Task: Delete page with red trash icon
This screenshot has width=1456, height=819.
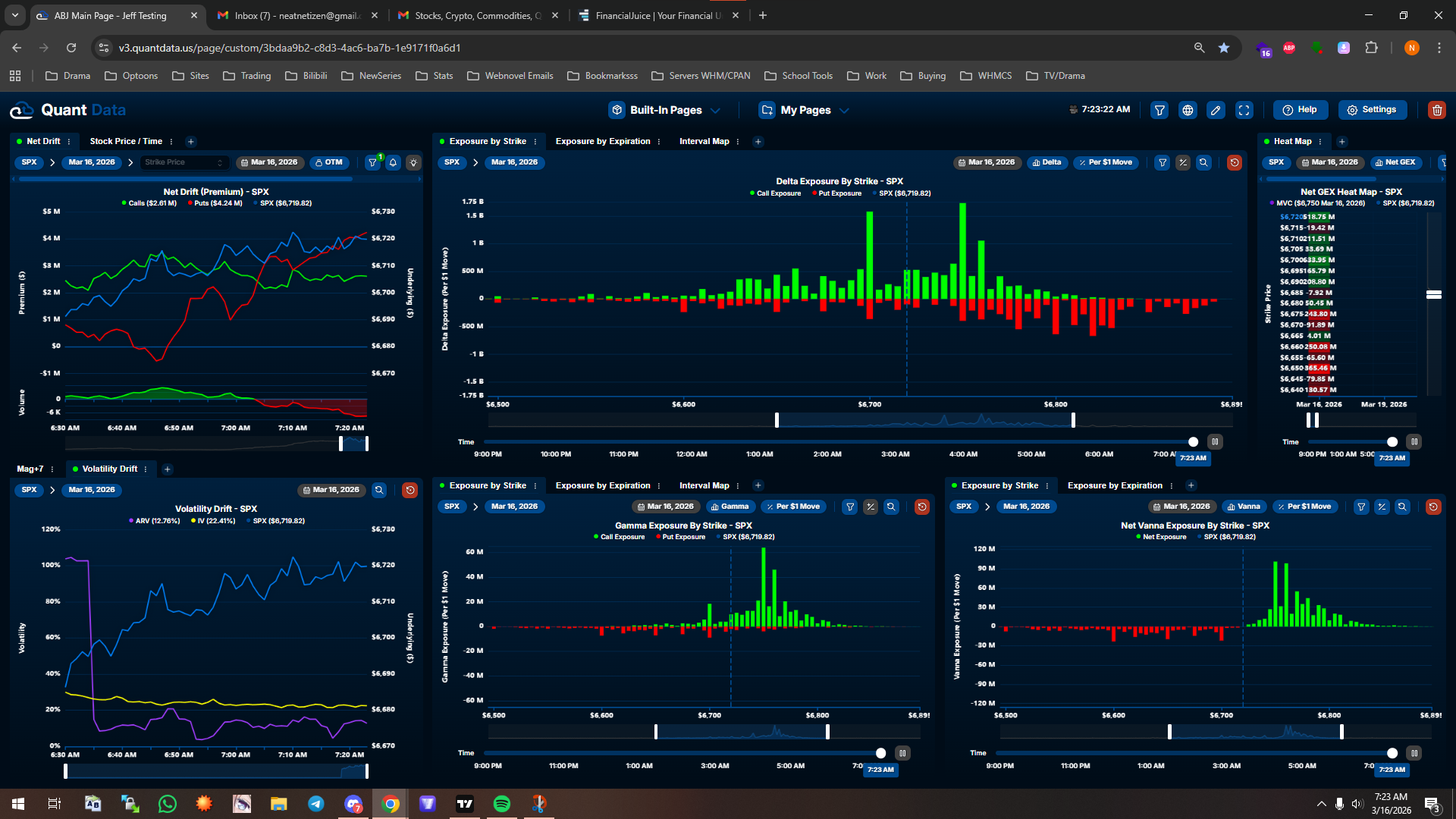Action: (x=1436, y=110)
